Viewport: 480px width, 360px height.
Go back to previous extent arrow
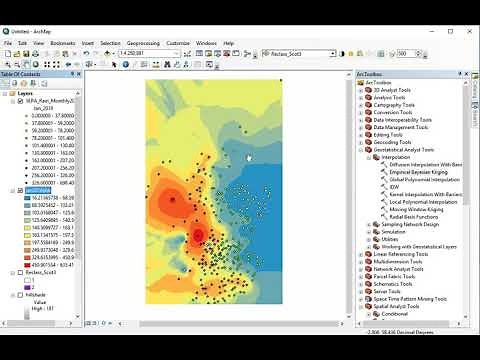tap(68, 64)
